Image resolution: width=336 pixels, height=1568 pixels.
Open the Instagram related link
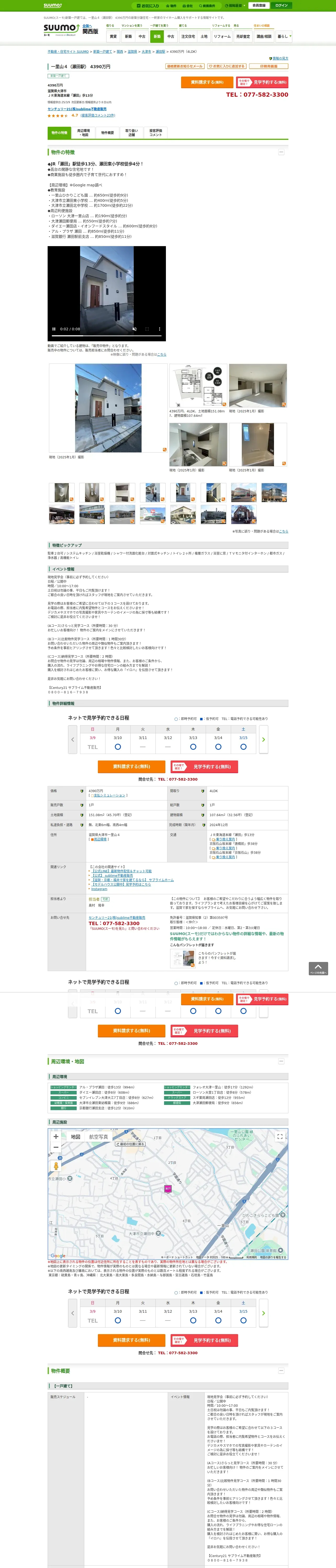click(x=99, y=889)
